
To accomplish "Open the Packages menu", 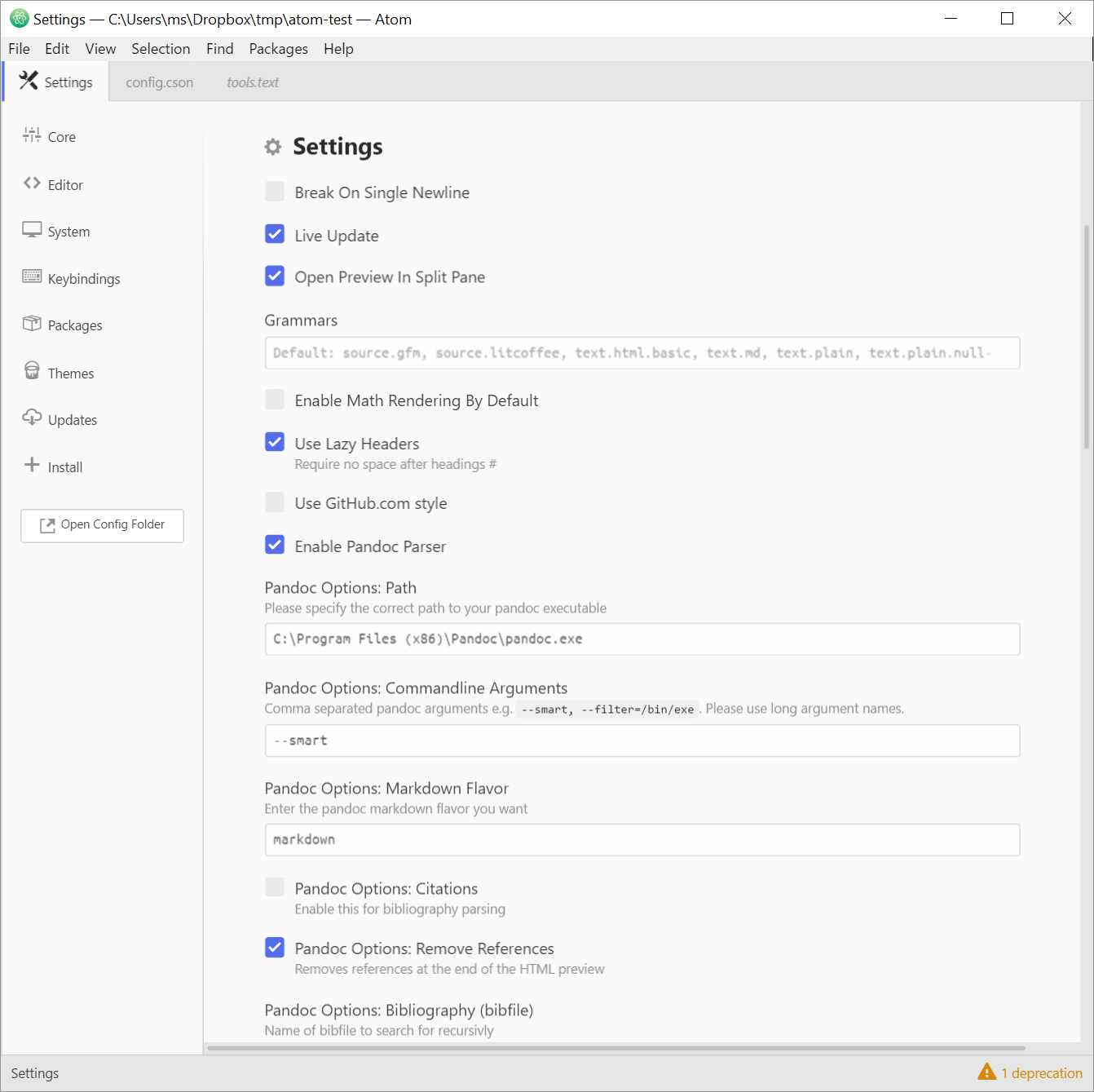I will click(278, 48).
